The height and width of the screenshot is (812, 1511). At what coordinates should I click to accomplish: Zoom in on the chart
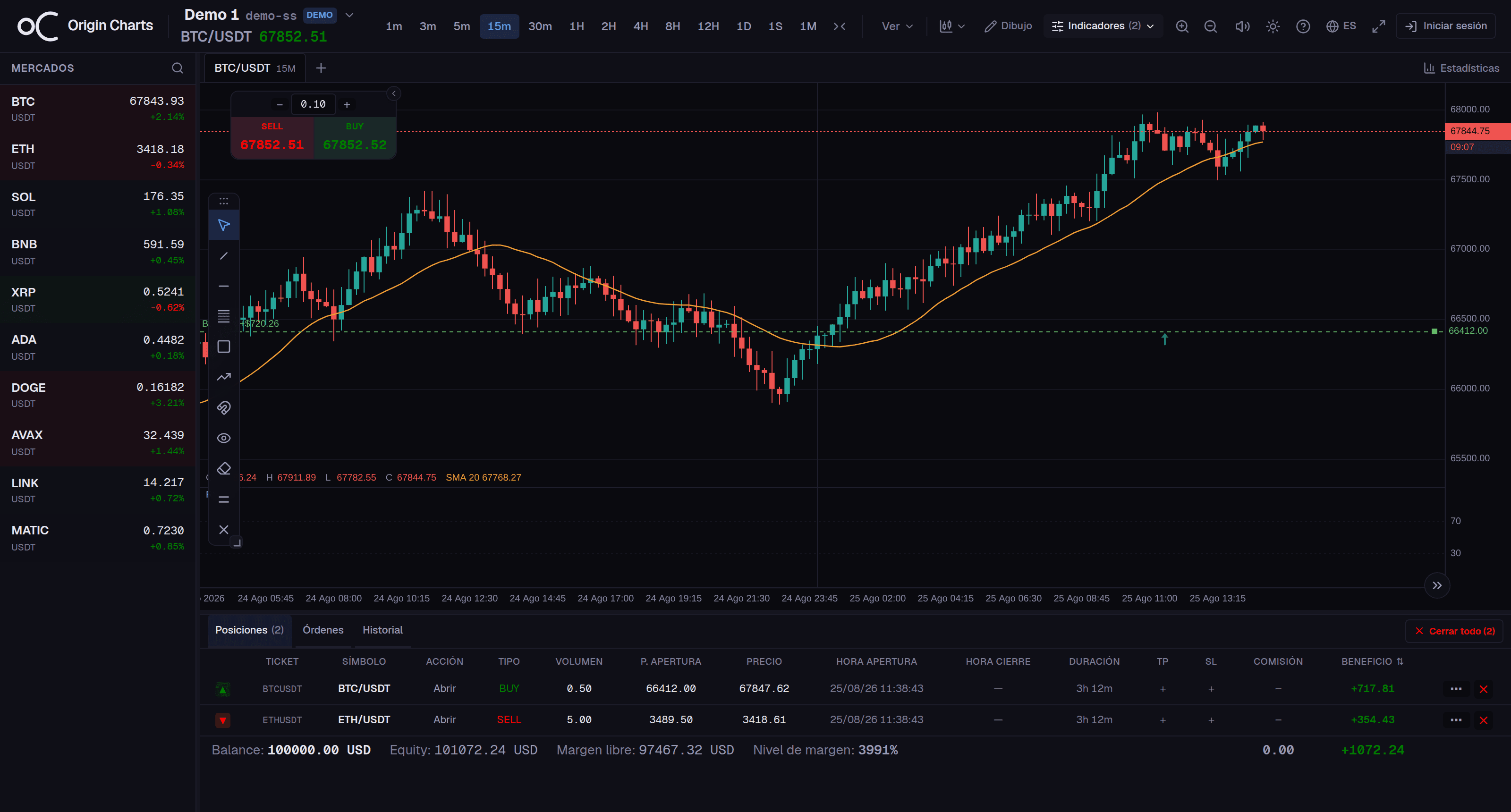[x=1182, y=26]
